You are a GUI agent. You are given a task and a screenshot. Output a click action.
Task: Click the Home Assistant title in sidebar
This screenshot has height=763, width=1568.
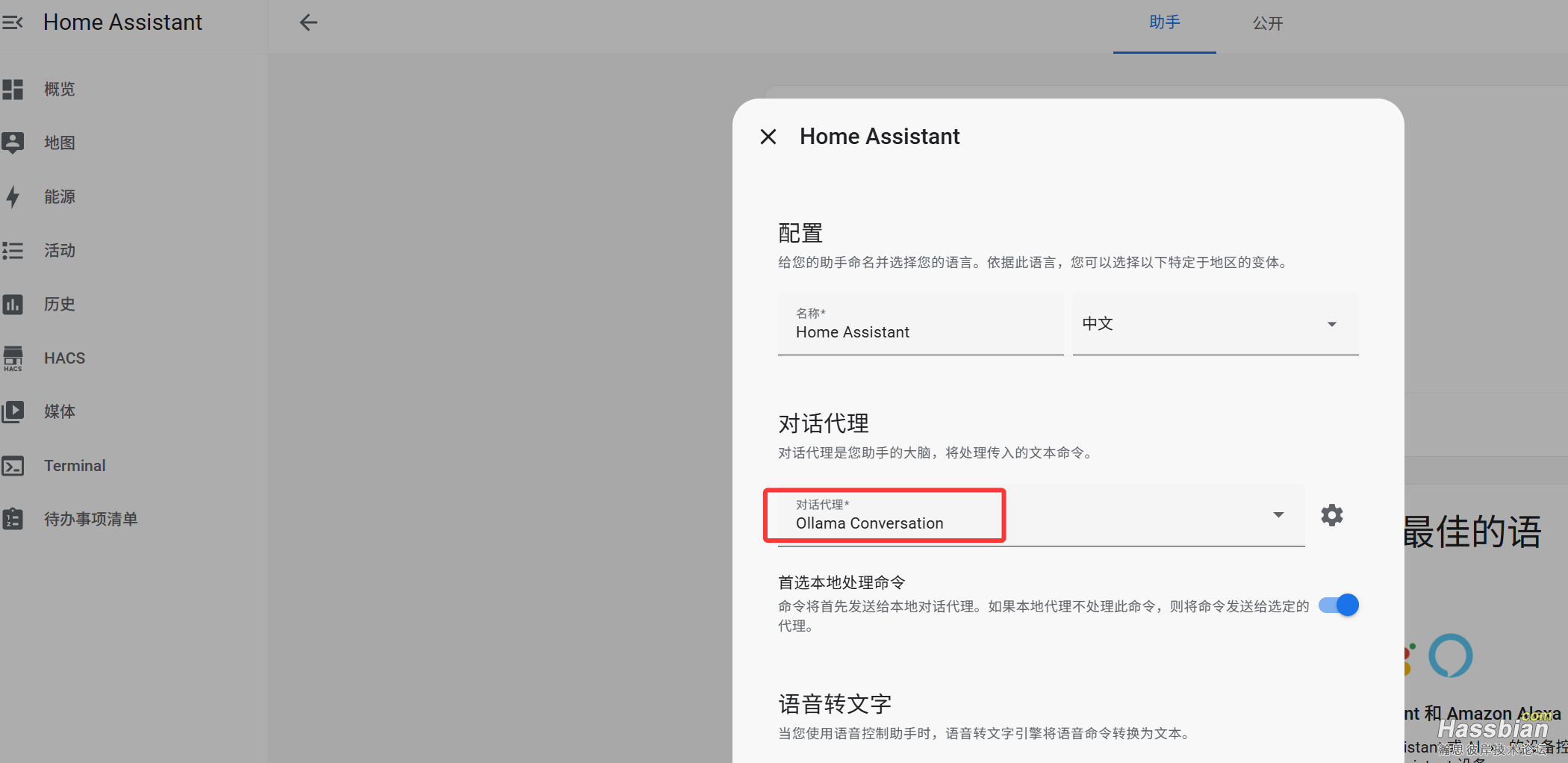point(122,22)
